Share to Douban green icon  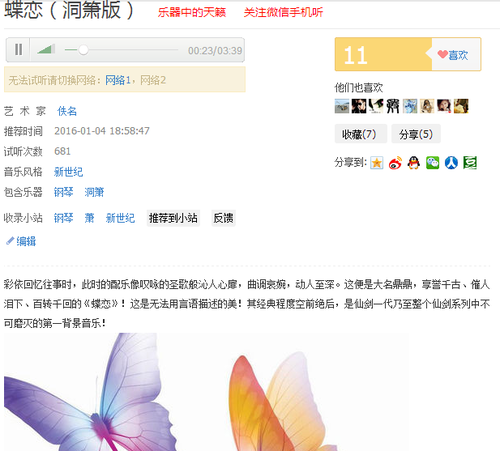[470, 163]
